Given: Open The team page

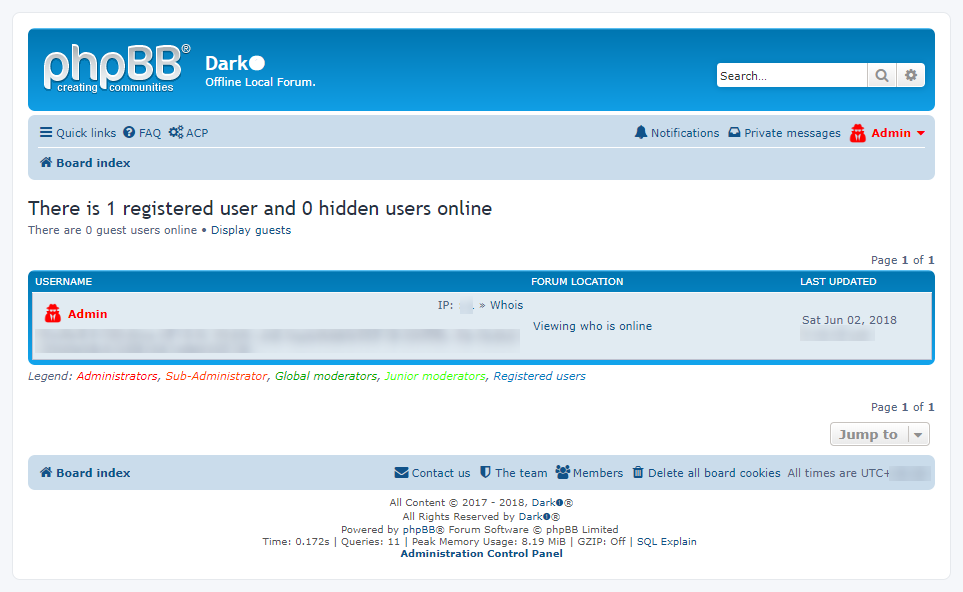Looking at the screenshot, I should pyautogui.click(x=514, y=473).
